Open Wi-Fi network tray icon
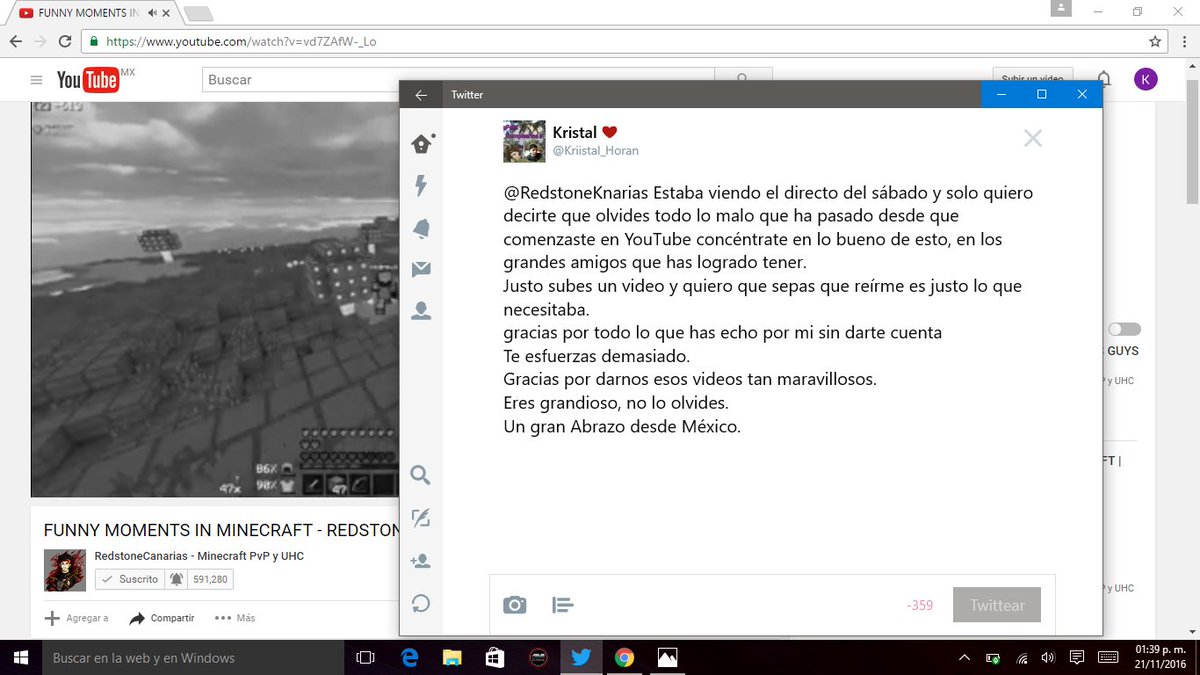This screenshot has width=1200, height=675. coord(1021,658)
